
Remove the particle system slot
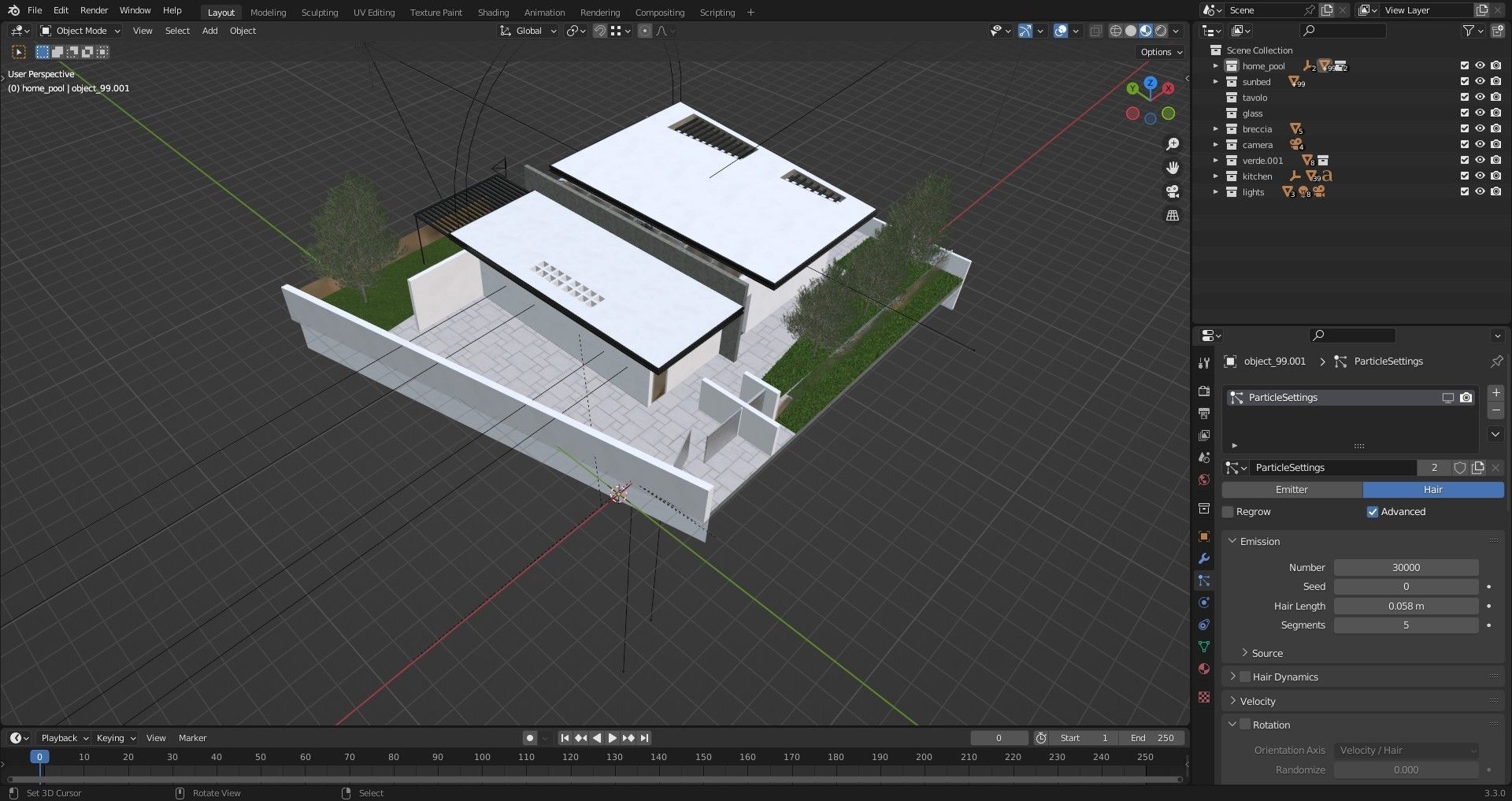click(1495, 410)
